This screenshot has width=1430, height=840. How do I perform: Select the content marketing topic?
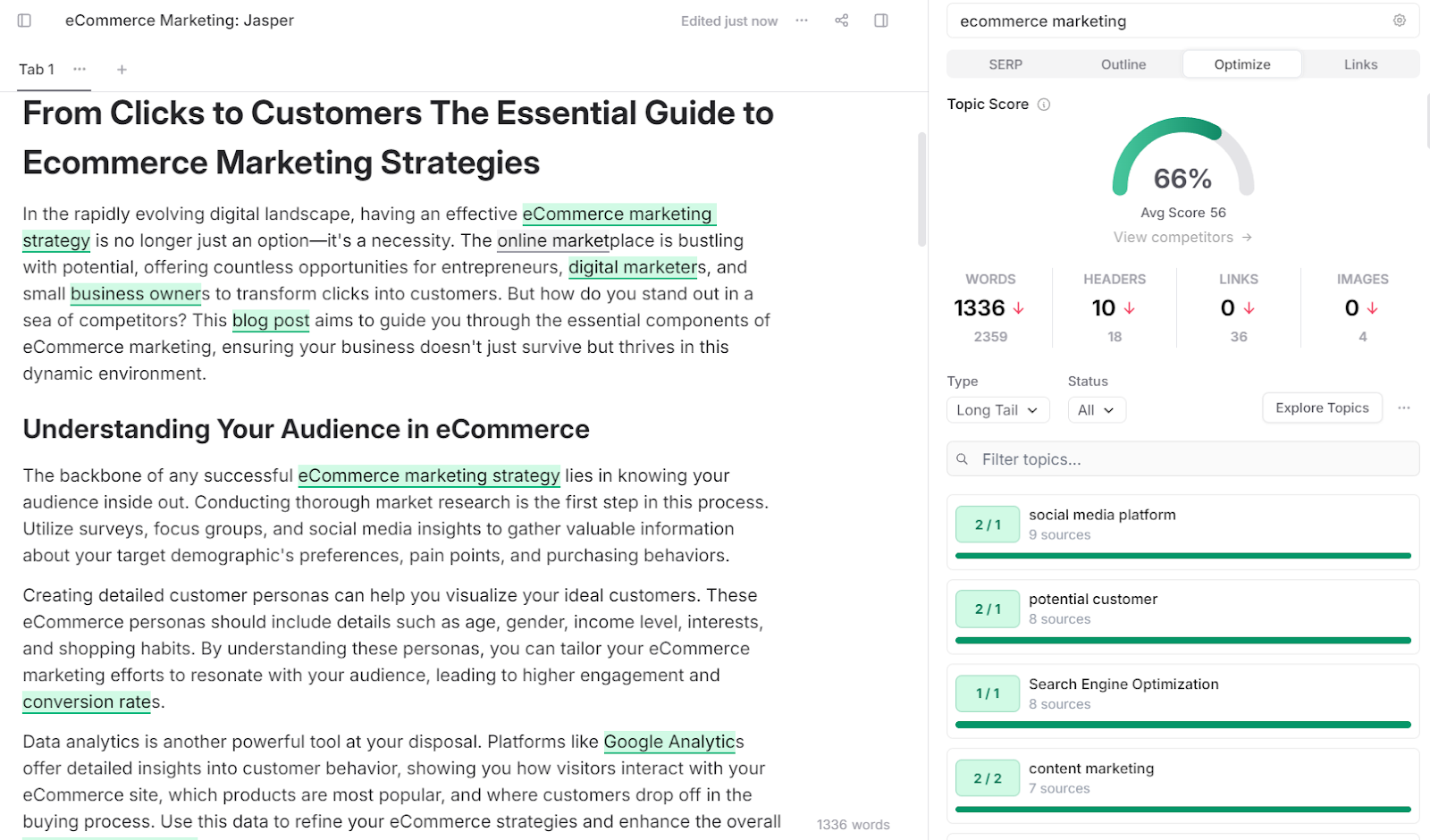(1182, 785)
